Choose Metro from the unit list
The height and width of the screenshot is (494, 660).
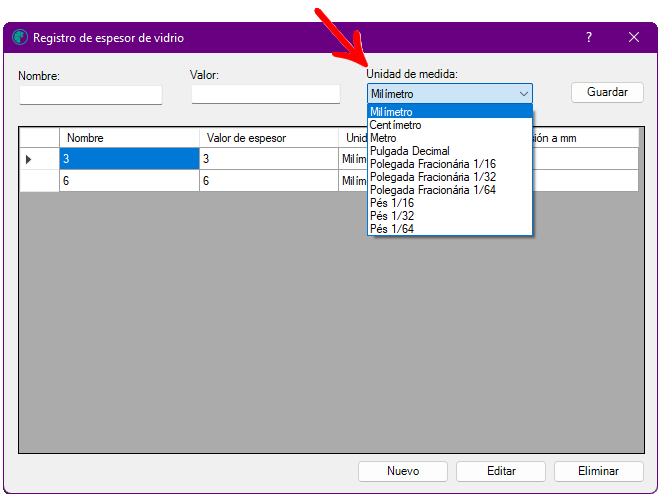coord(450,138)
